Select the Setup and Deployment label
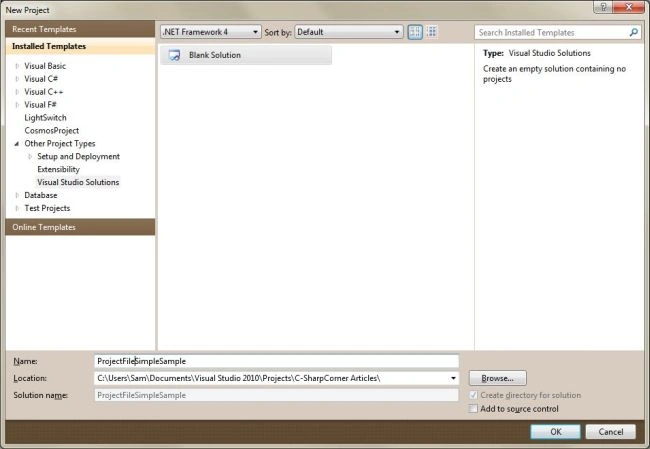This screenshot has height=449, width=650. [x=78, y=156]
